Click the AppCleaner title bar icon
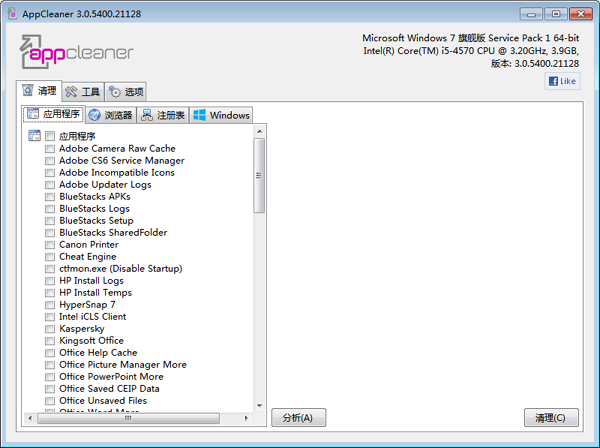Image resolution: width=600 pixels, height=448 pixels. pyautogui.click(x=12, y=14)
